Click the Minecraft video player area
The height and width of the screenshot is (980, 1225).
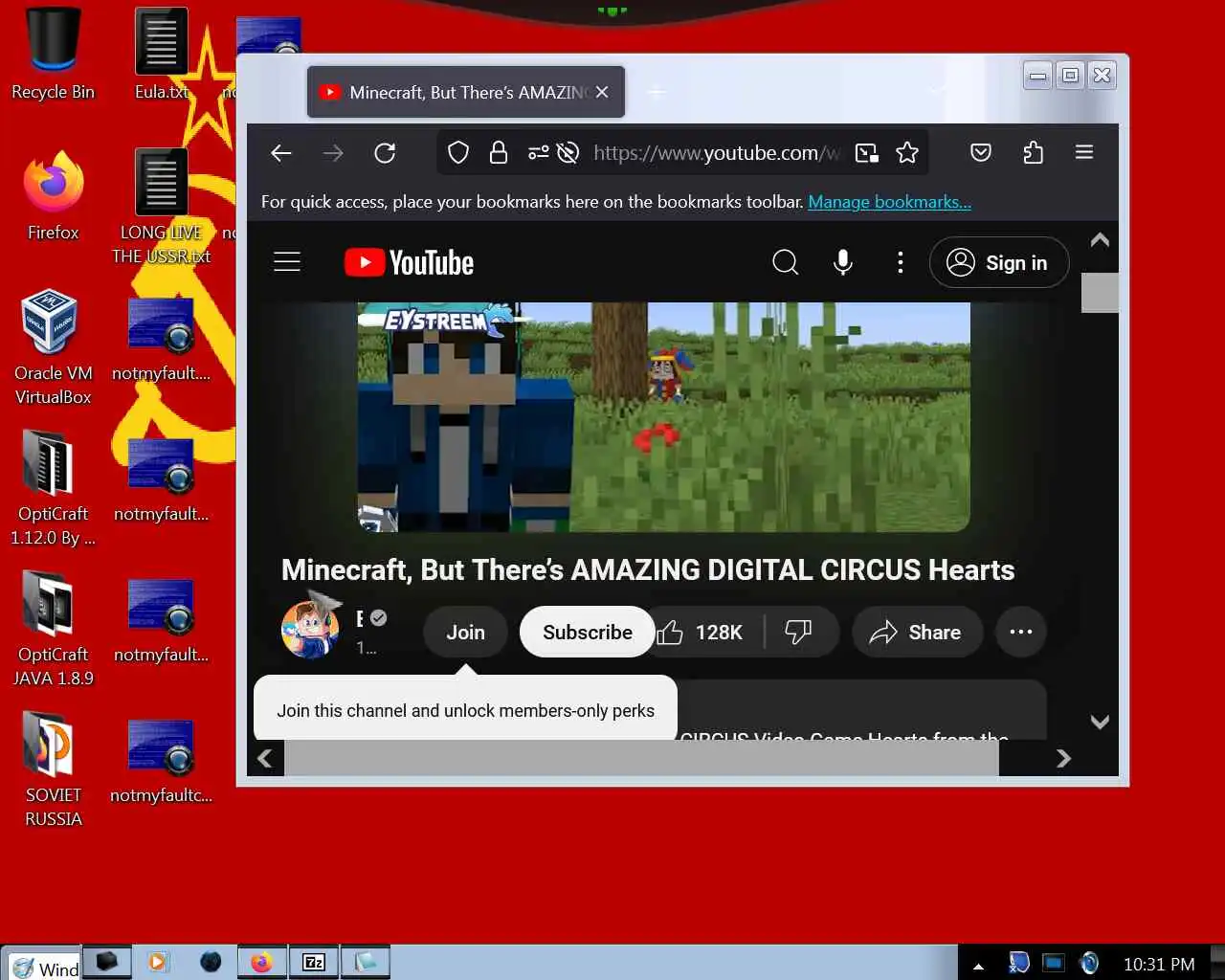point(663,417)
